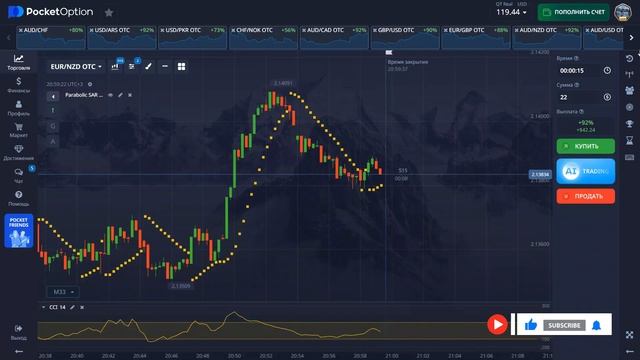Screen dimensions: 640x360
Task: Open the Торговля trading section icon
Action: pos(18,59)
